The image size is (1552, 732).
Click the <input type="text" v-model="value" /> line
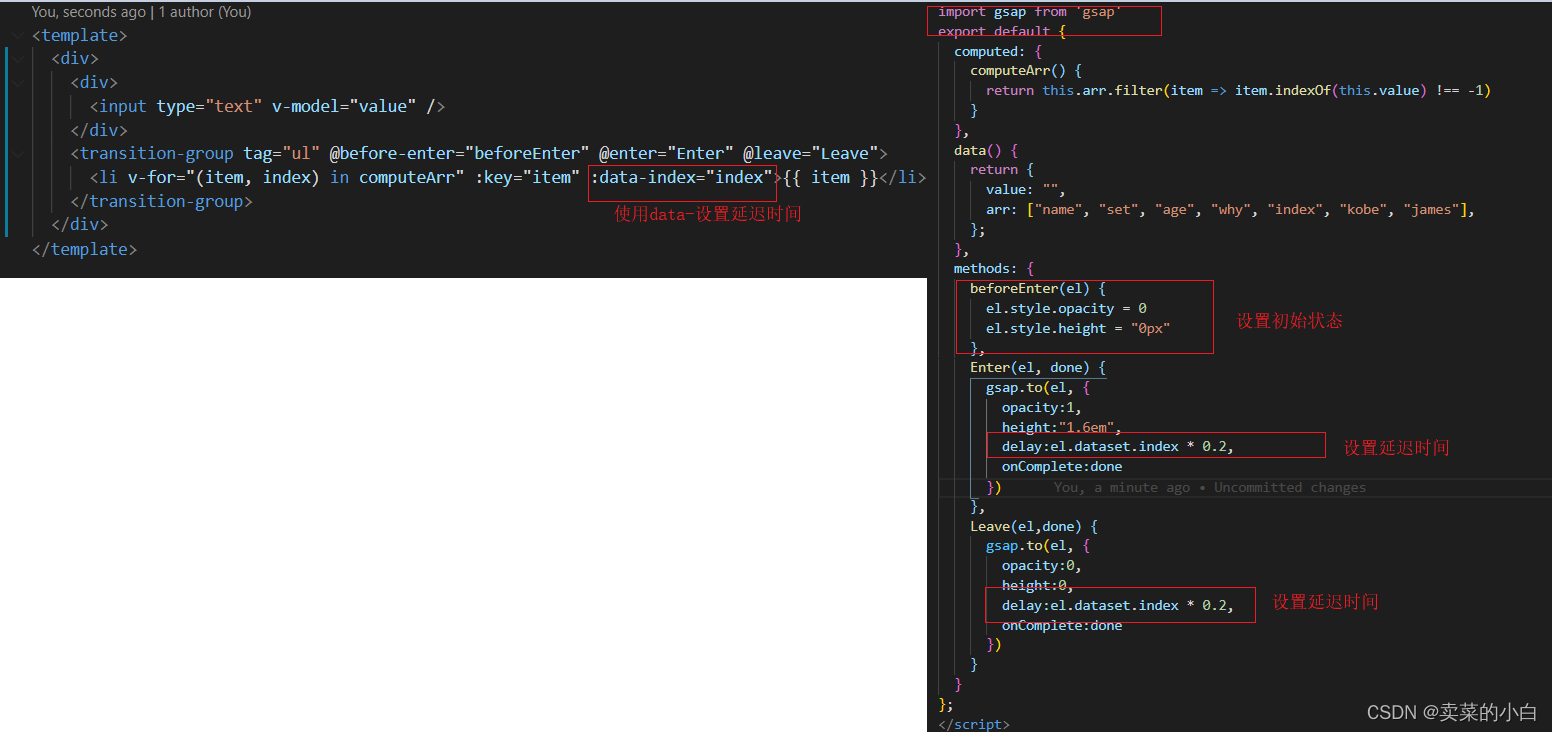tap(268, 107)
